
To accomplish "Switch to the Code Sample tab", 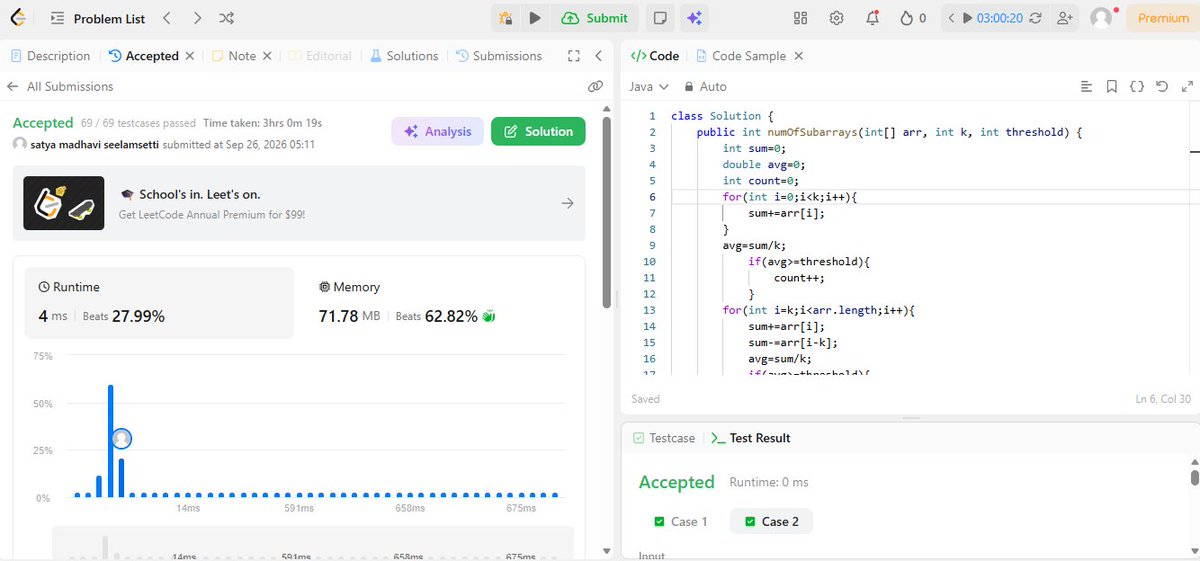I will [x=743, y=56].
